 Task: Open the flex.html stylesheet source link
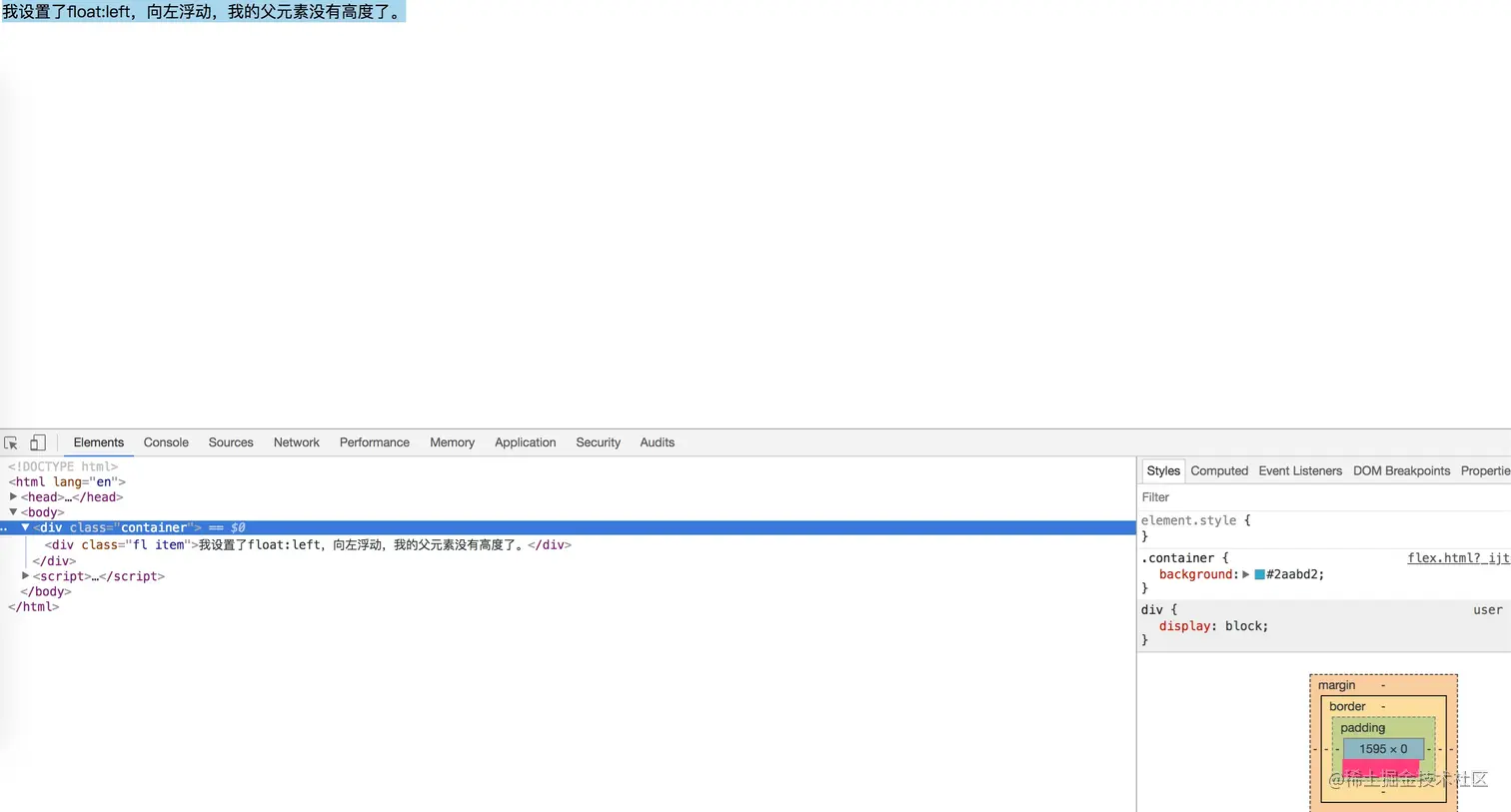click(1458, 557)
